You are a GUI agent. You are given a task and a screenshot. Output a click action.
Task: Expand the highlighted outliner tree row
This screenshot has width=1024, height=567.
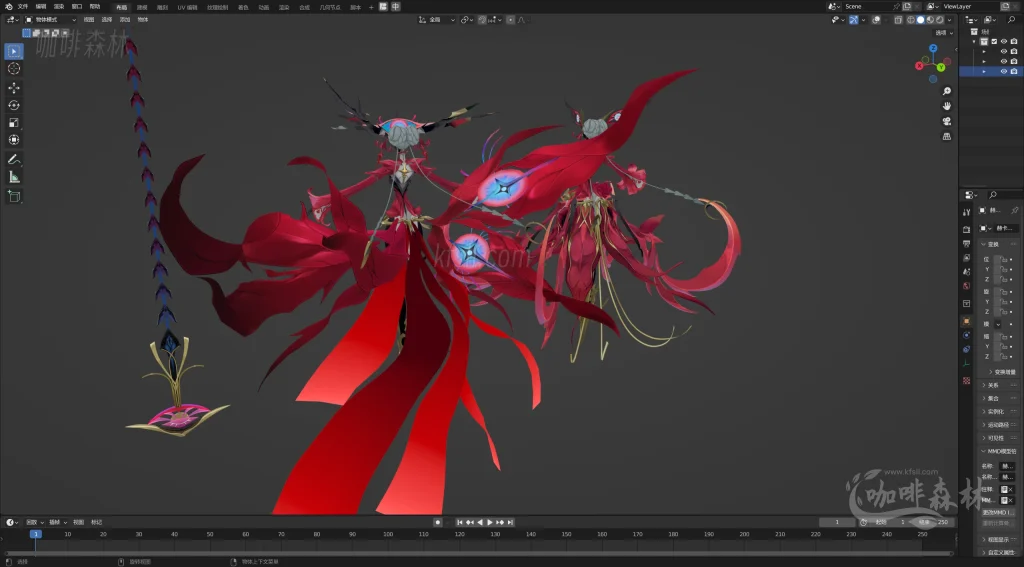pyautogui.click(x=984, y=71)
